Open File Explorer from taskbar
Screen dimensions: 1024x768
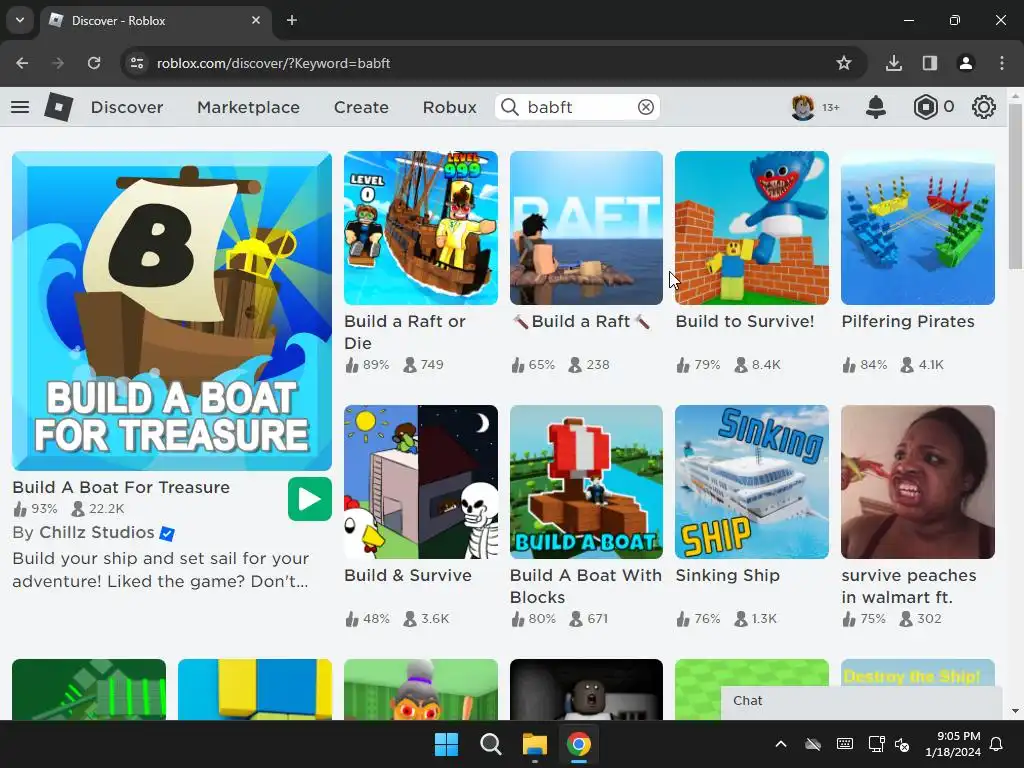[534, 744]
